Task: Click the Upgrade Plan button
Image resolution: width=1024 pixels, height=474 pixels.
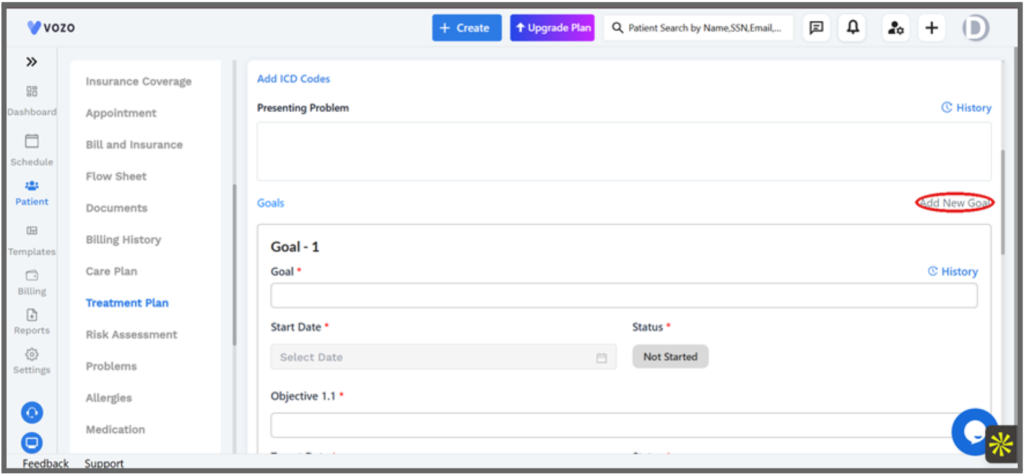Action: pos(552,28)
